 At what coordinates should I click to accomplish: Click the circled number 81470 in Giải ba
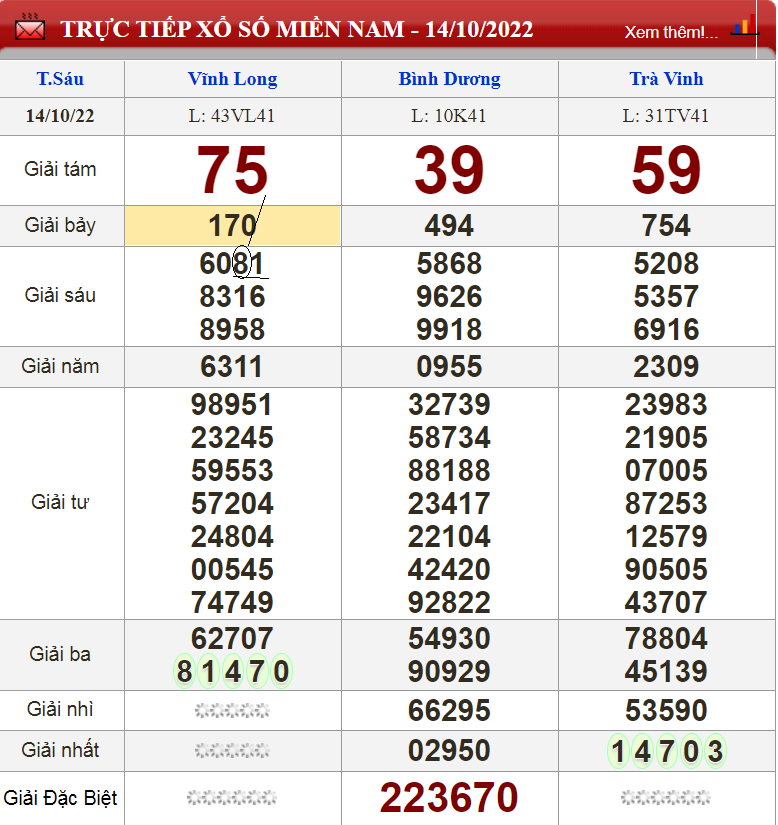click(x=232, y=671)
